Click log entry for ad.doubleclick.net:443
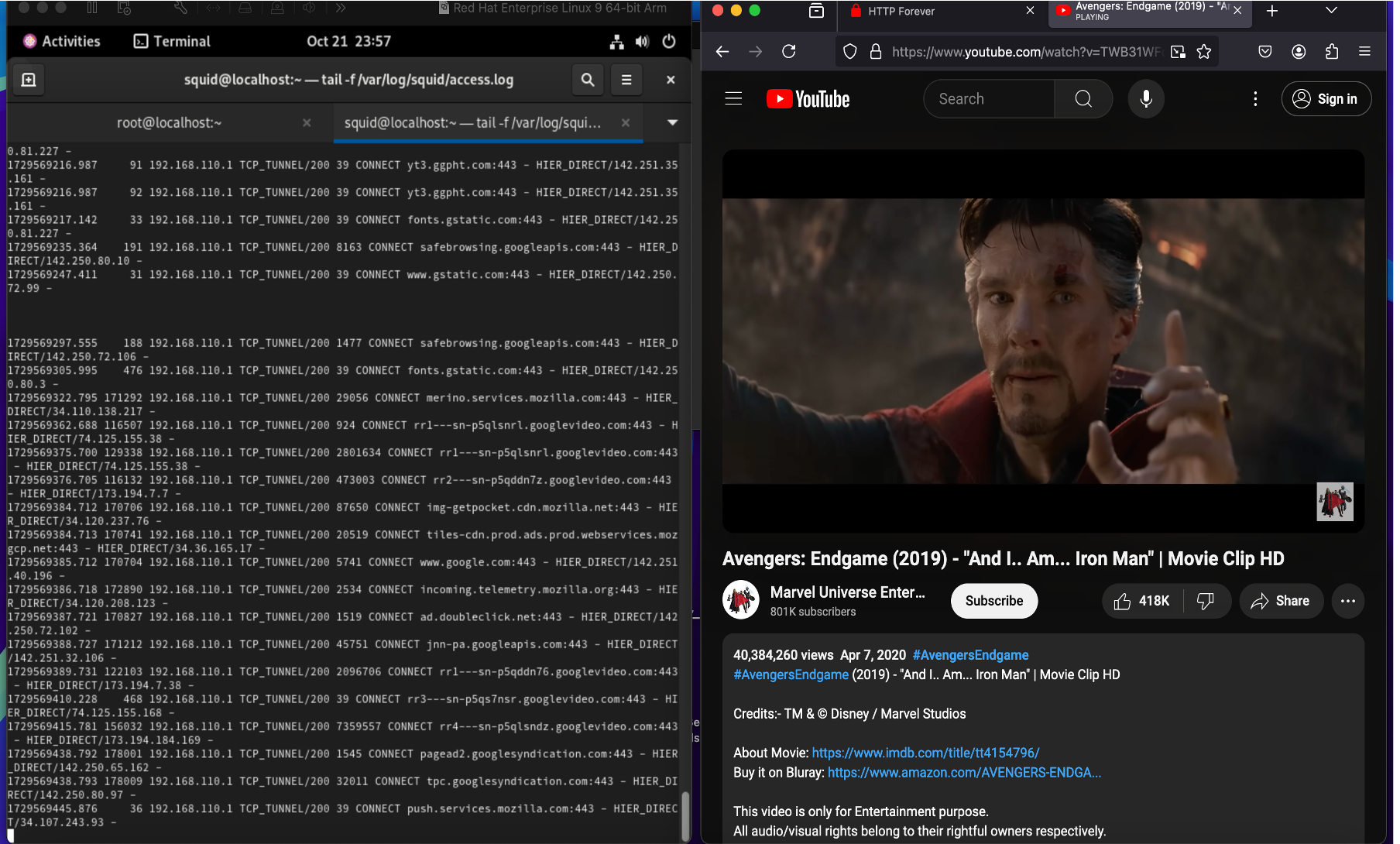1400x844 pixels. coord(342,623)
